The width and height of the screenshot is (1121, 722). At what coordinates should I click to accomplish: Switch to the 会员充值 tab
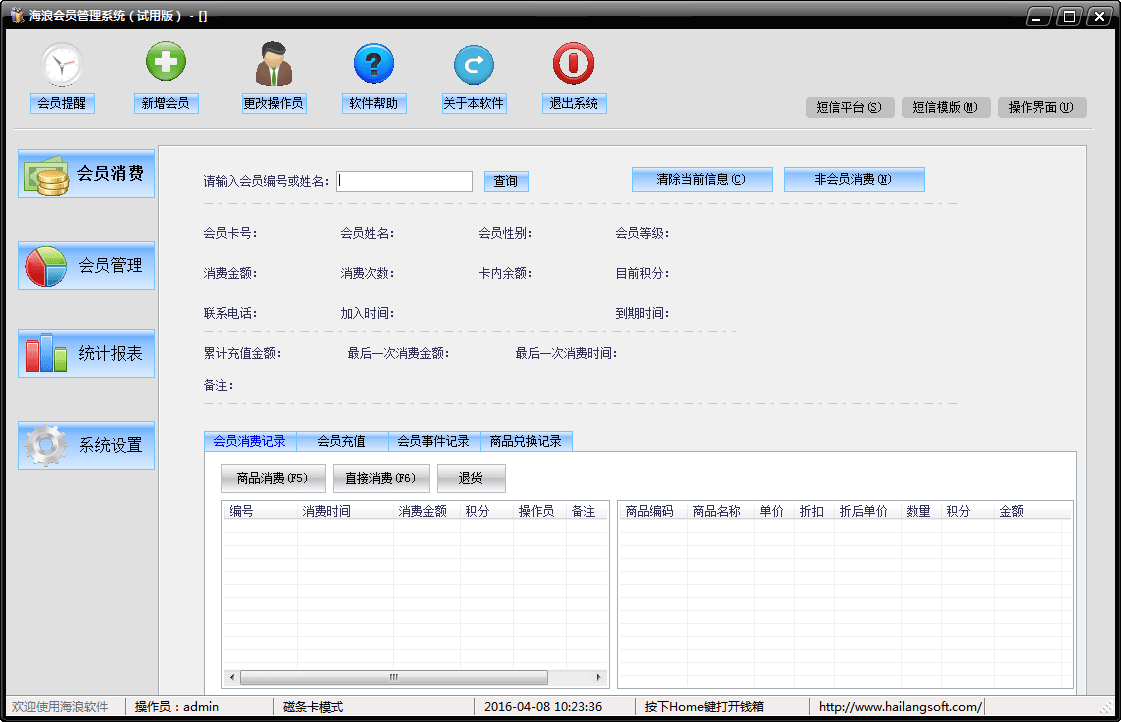coord(341,441)
